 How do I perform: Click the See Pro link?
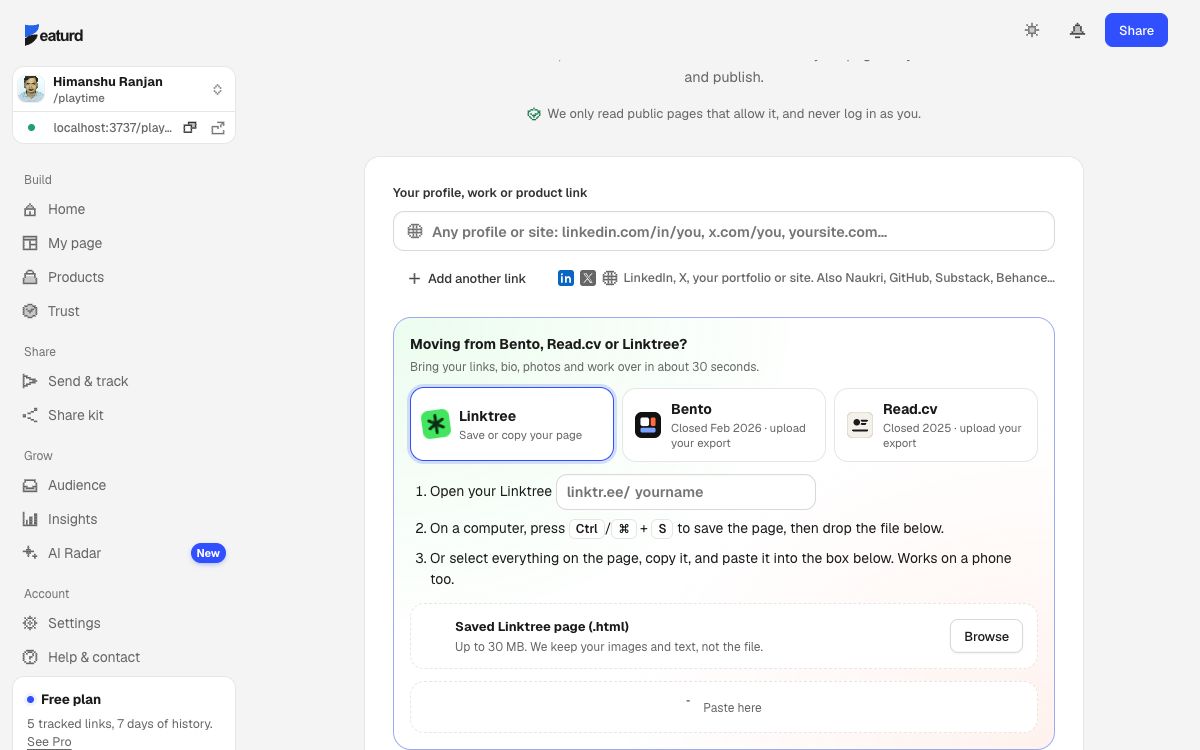(x=49, y=741)
